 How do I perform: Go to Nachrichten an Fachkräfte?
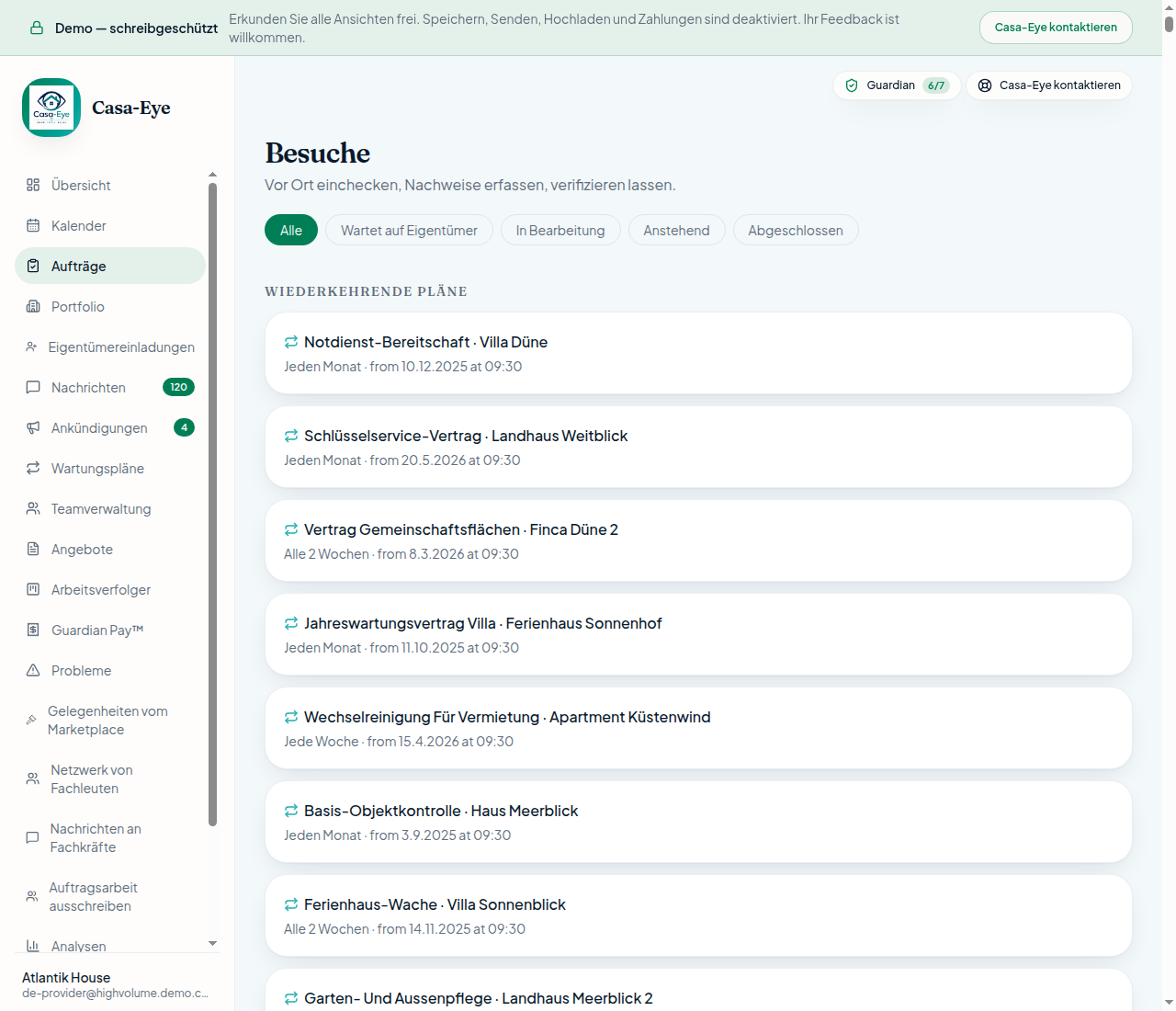110,837
